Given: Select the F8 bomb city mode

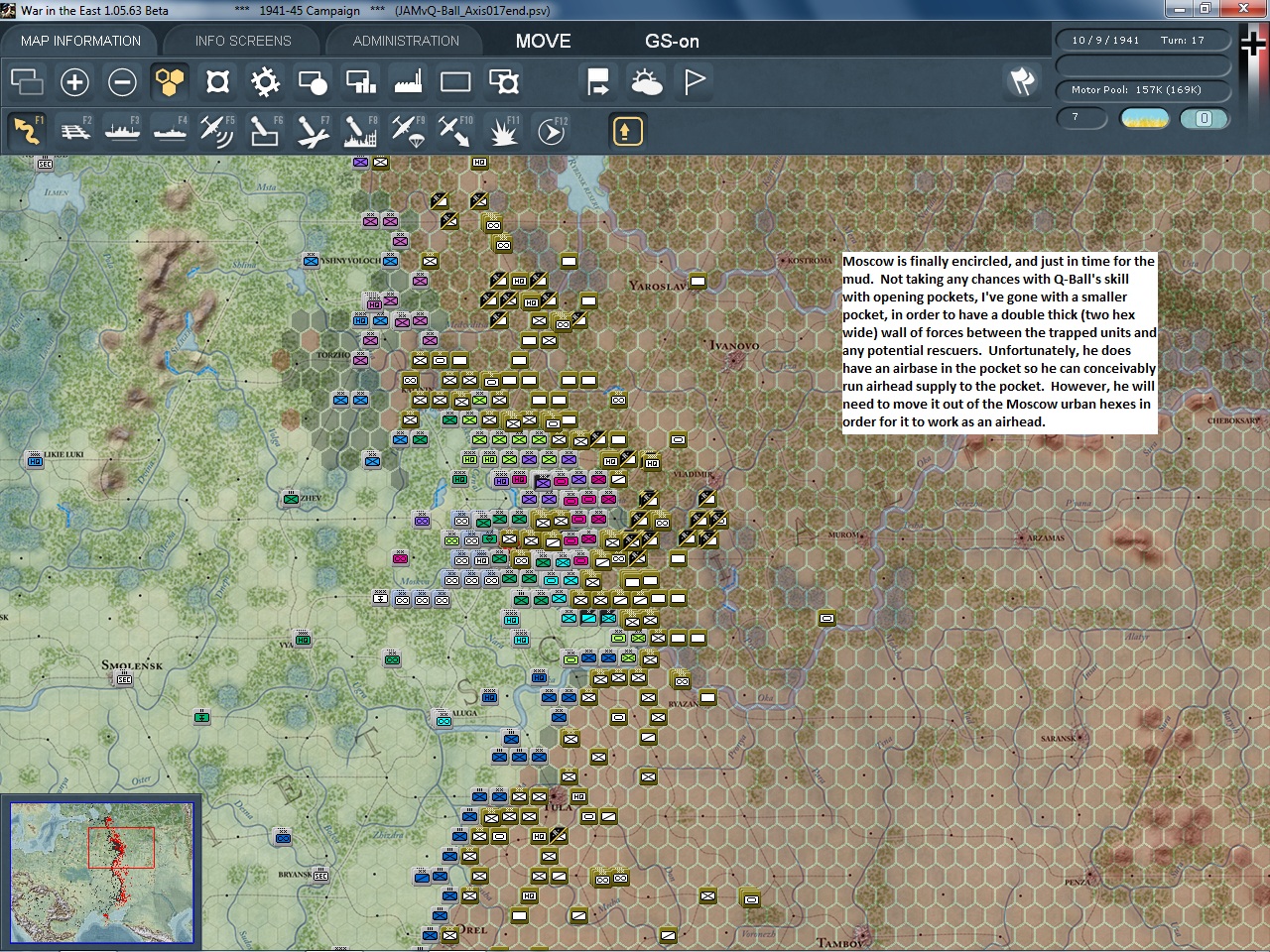Looking at the screenshot, I should point(360,130).
